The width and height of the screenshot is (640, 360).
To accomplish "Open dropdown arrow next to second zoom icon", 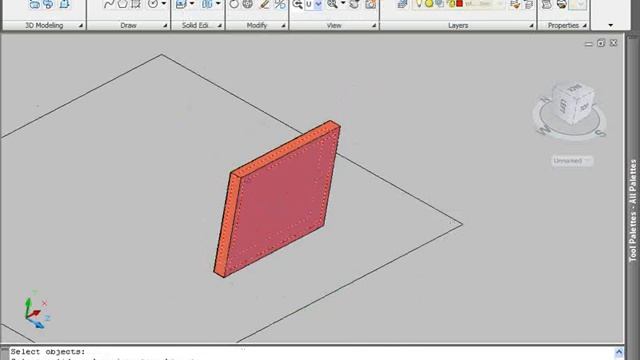I will pyautogui.click(x=343, y=4).
